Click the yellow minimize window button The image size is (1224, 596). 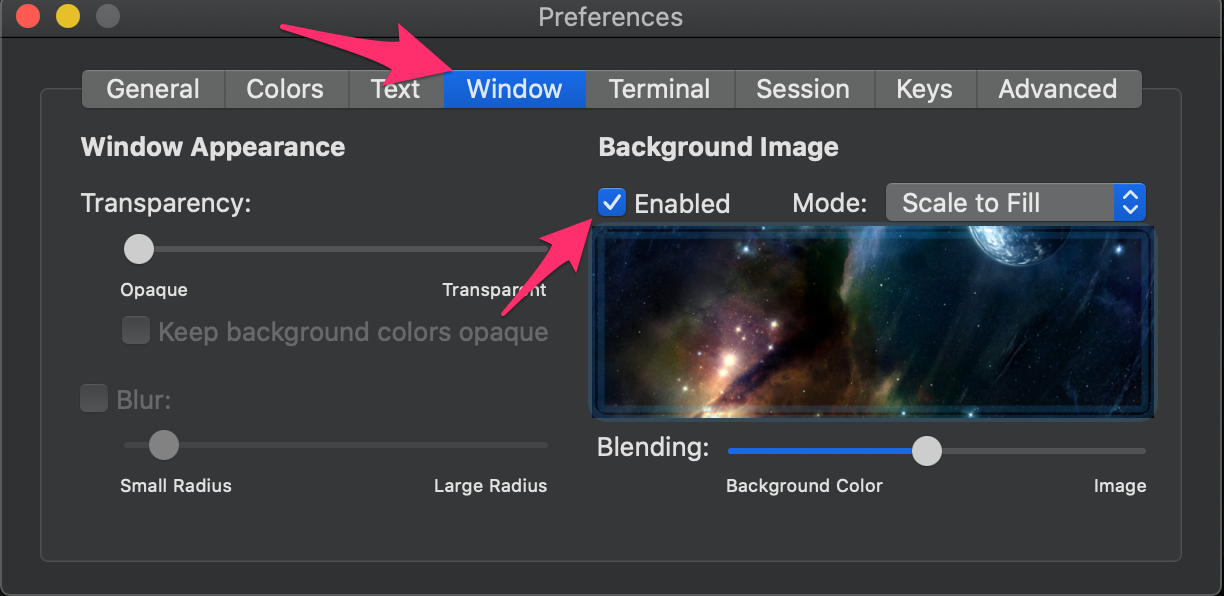point(68,17)
